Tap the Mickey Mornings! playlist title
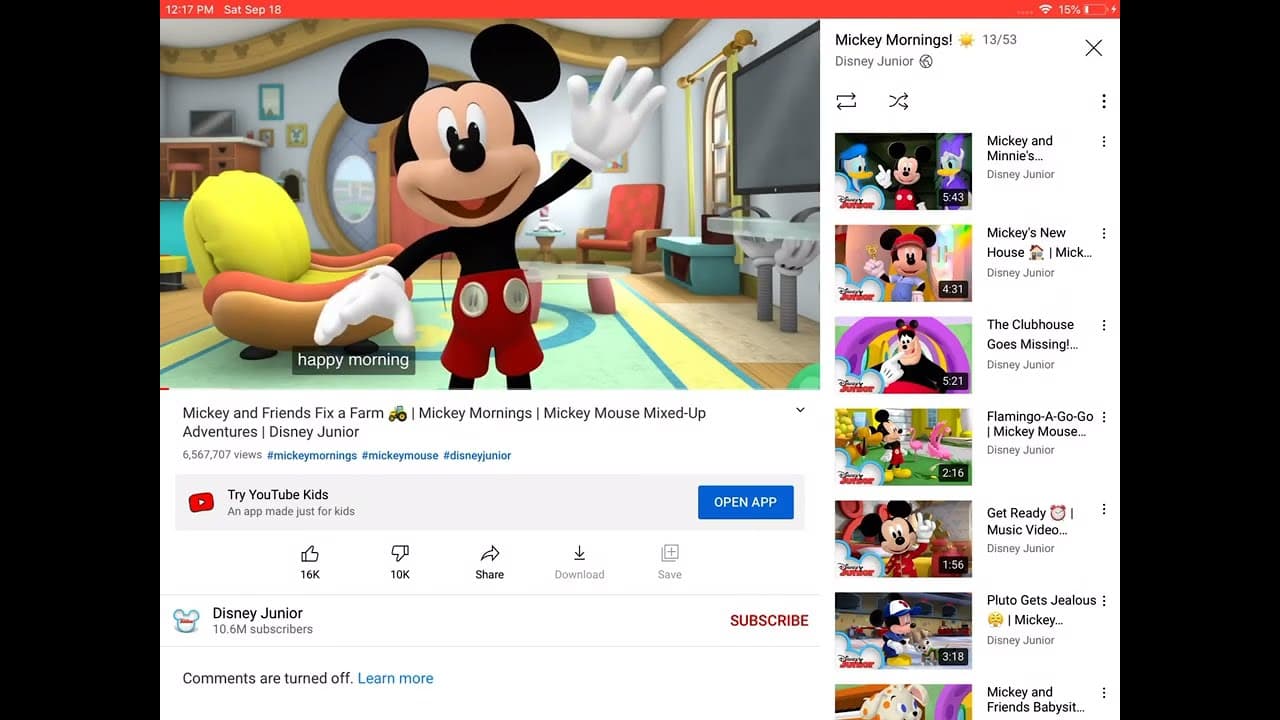The height and width of the screenshot is (720, 1280). click(x=905, y=40)
